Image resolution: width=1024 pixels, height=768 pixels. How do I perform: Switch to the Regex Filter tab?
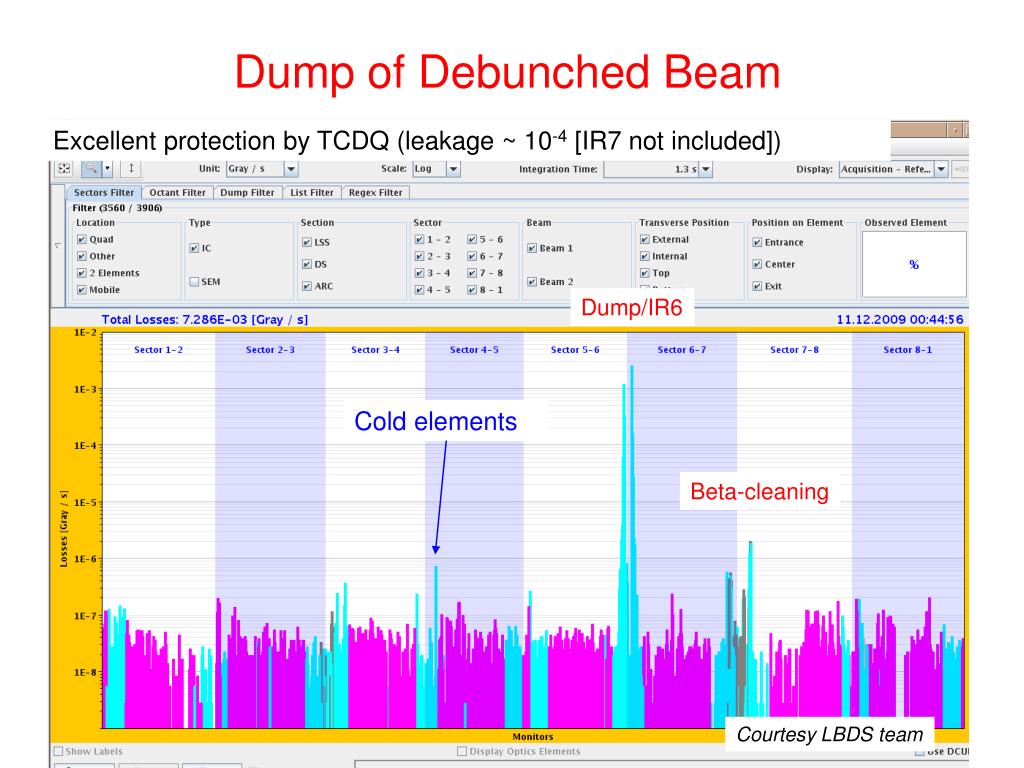point(376,192)
